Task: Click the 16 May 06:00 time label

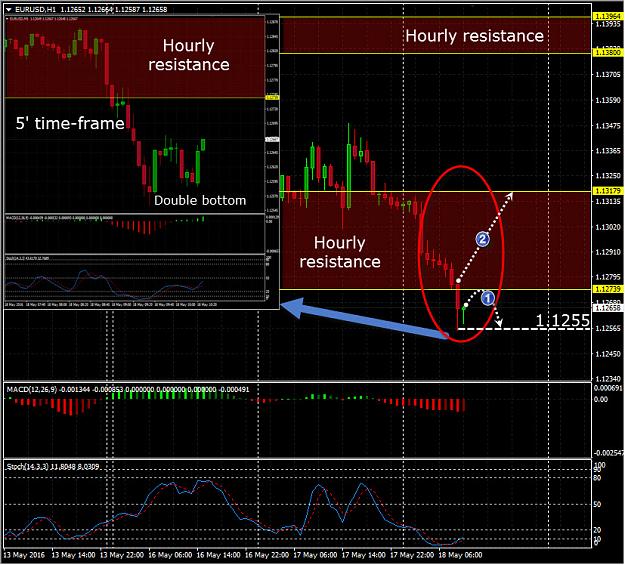Action: tap(170, 555)
